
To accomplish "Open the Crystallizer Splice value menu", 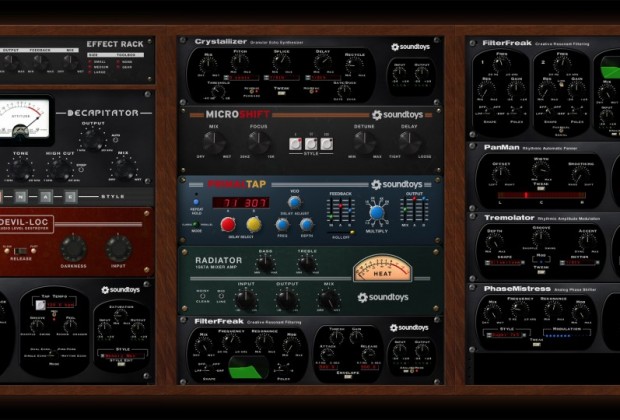I will tap(282, 78).
